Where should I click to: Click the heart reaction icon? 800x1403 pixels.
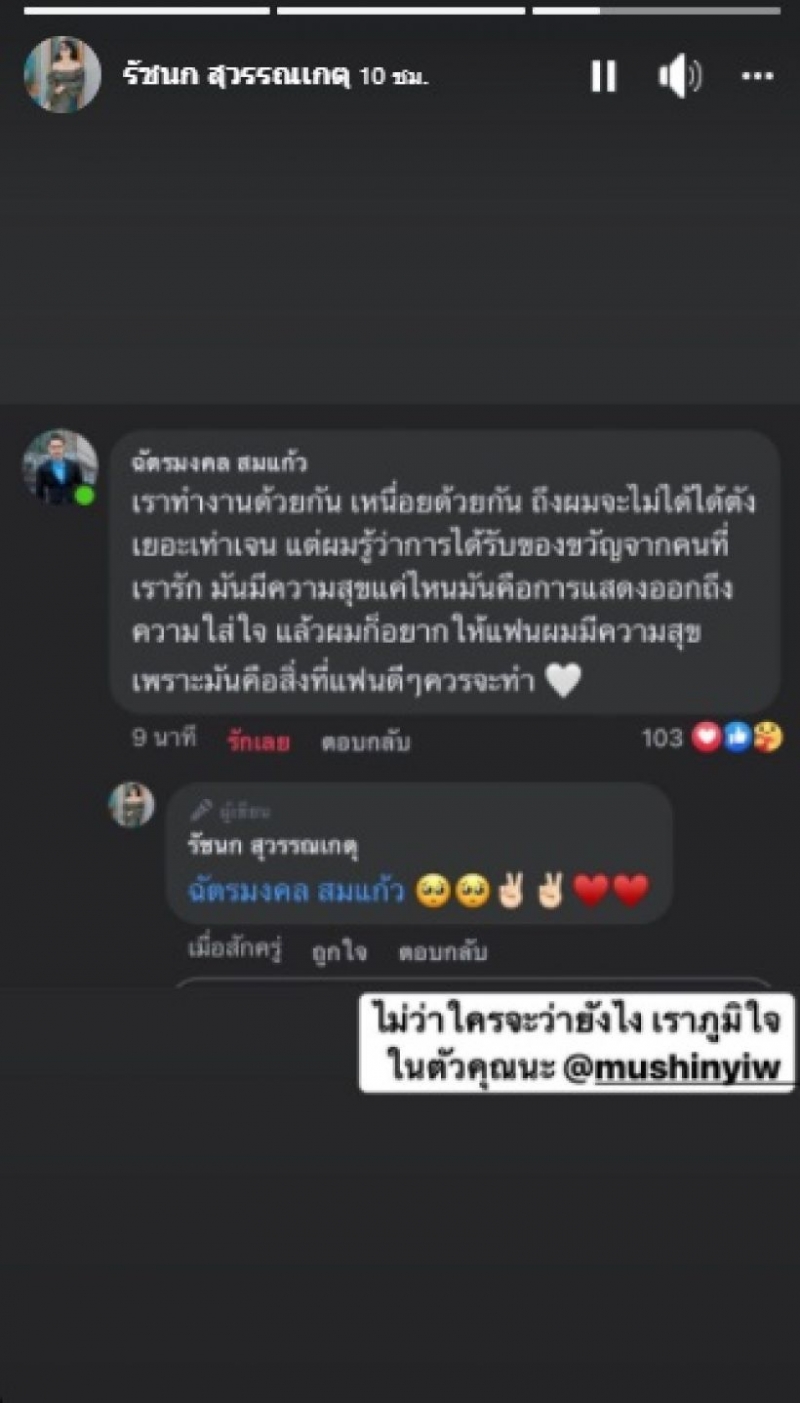point(706,739)
